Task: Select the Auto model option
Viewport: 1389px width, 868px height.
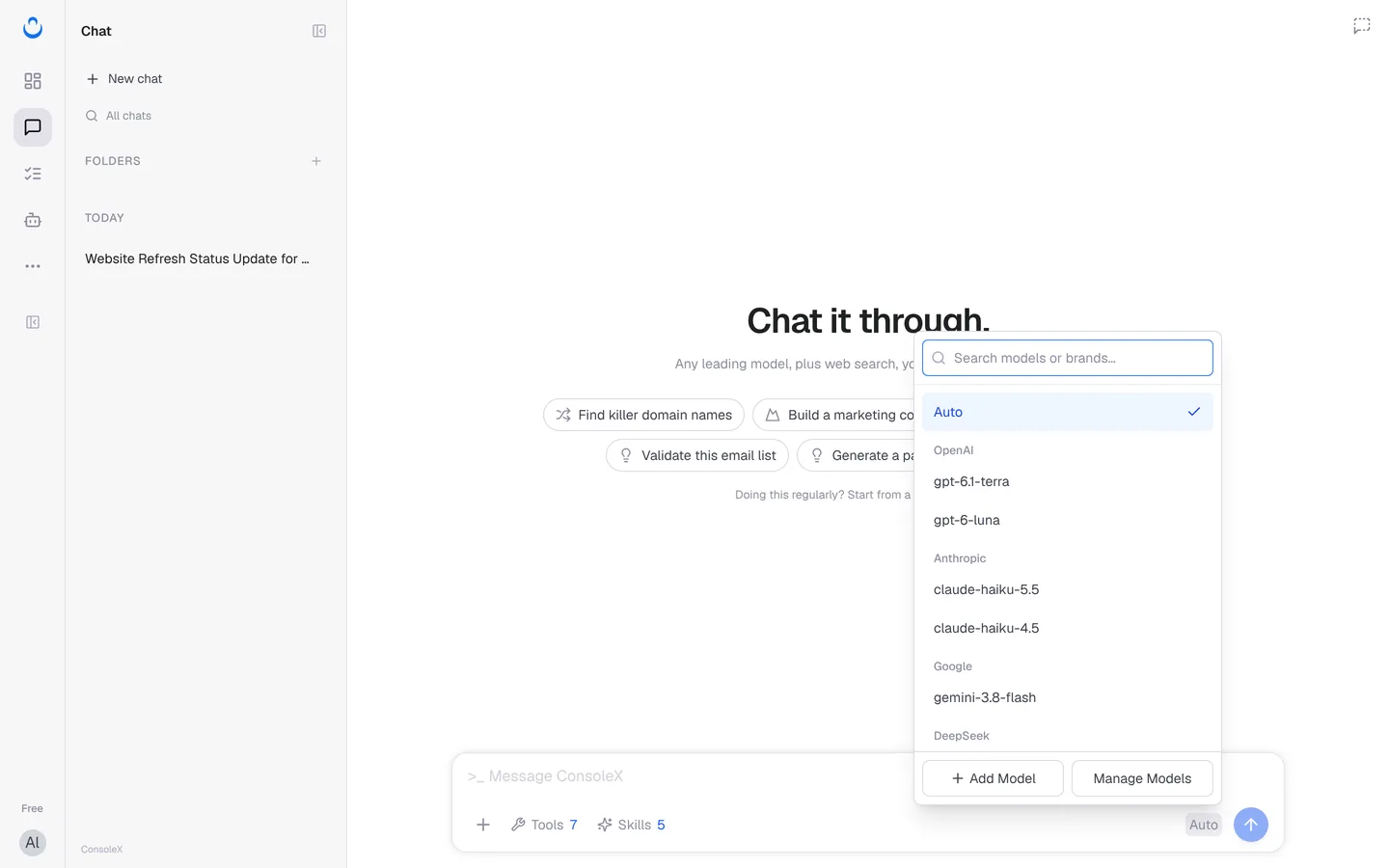Action: coord(1068,412)
